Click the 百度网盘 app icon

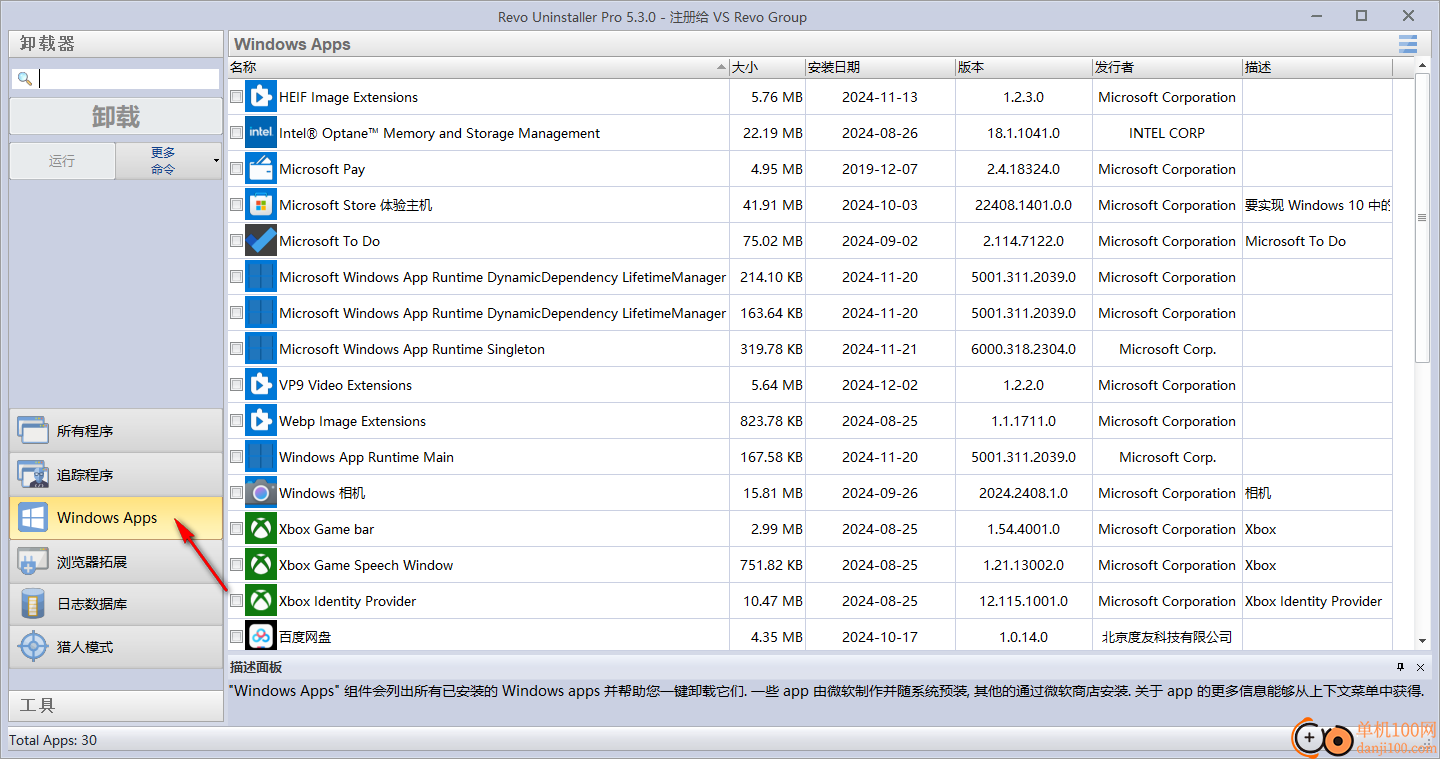(x=260, y=636)
